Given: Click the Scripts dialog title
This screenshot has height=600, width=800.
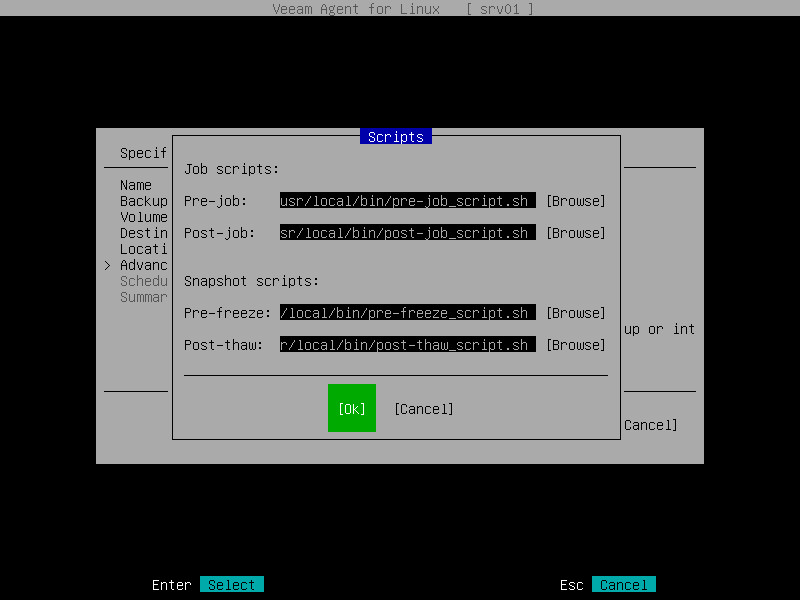Looking at the screenshot, I should (x=396, y=137).
